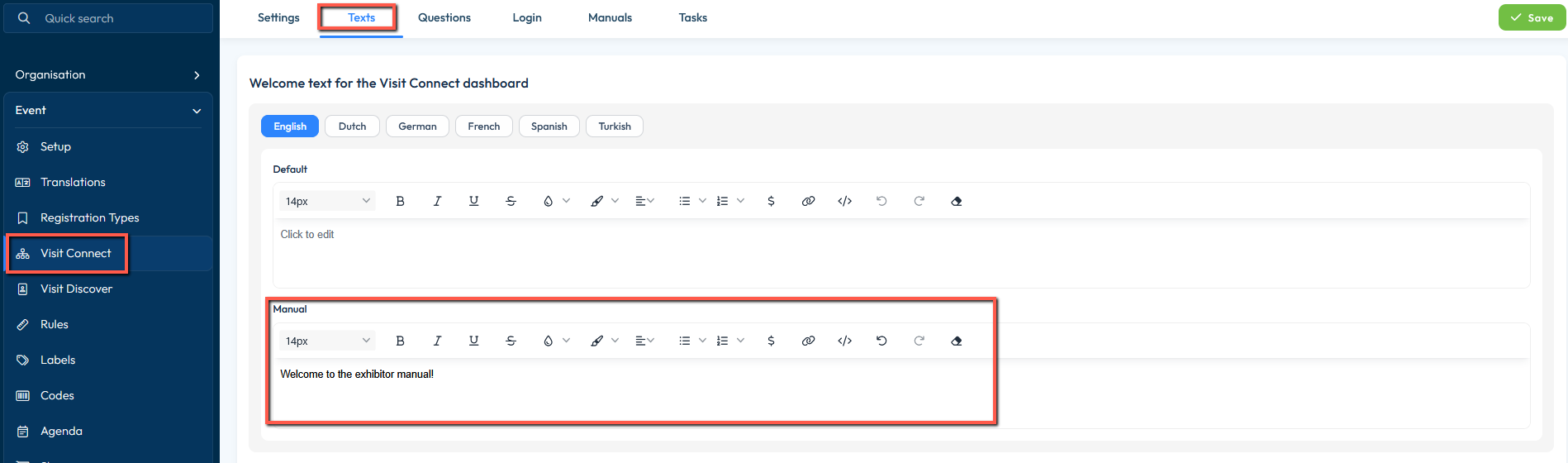Clear formatting with eraser in Manual toolbar
This screenshot has height=463, width=1568.
[956, 341]
